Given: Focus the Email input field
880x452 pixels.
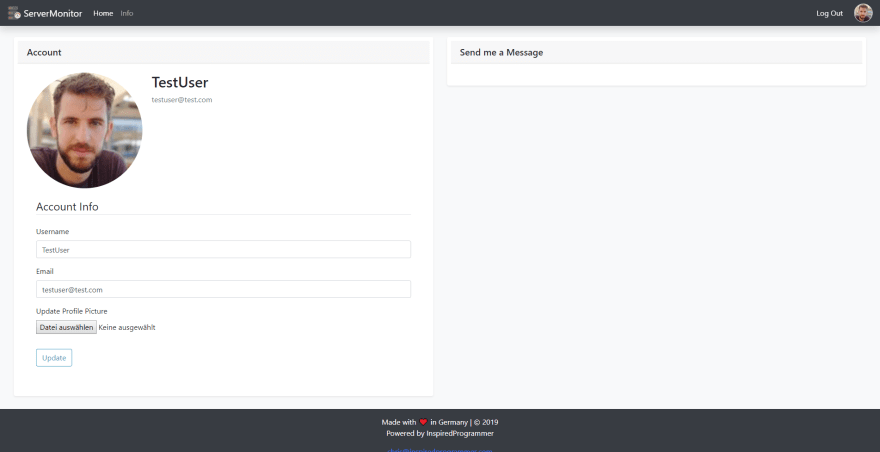Looking at the screenshot, I should [223, 289].
